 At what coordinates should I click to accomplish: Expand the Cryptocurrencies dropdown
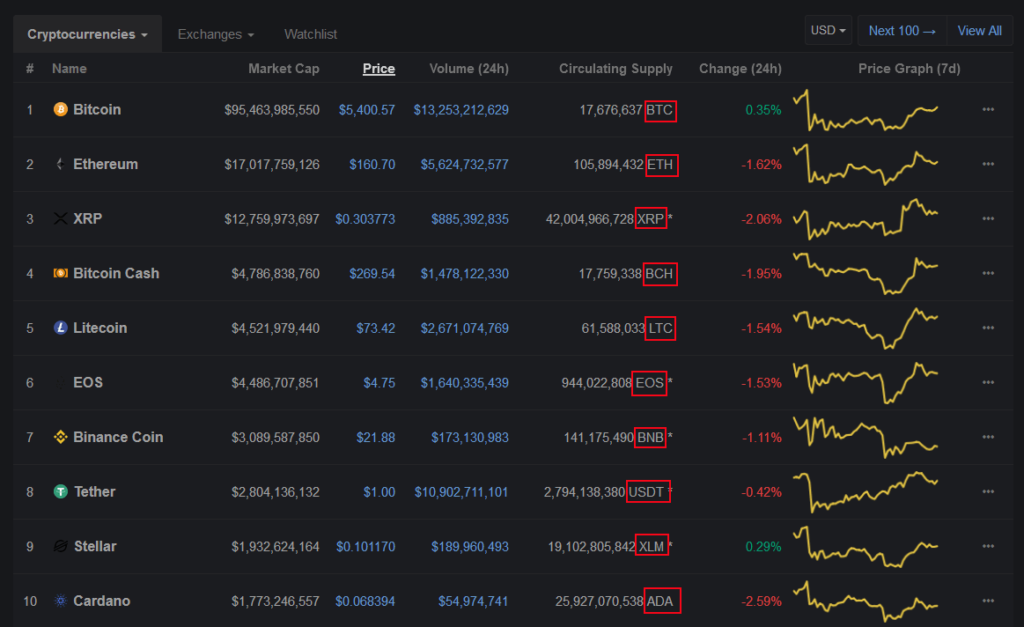click(87, 33)
